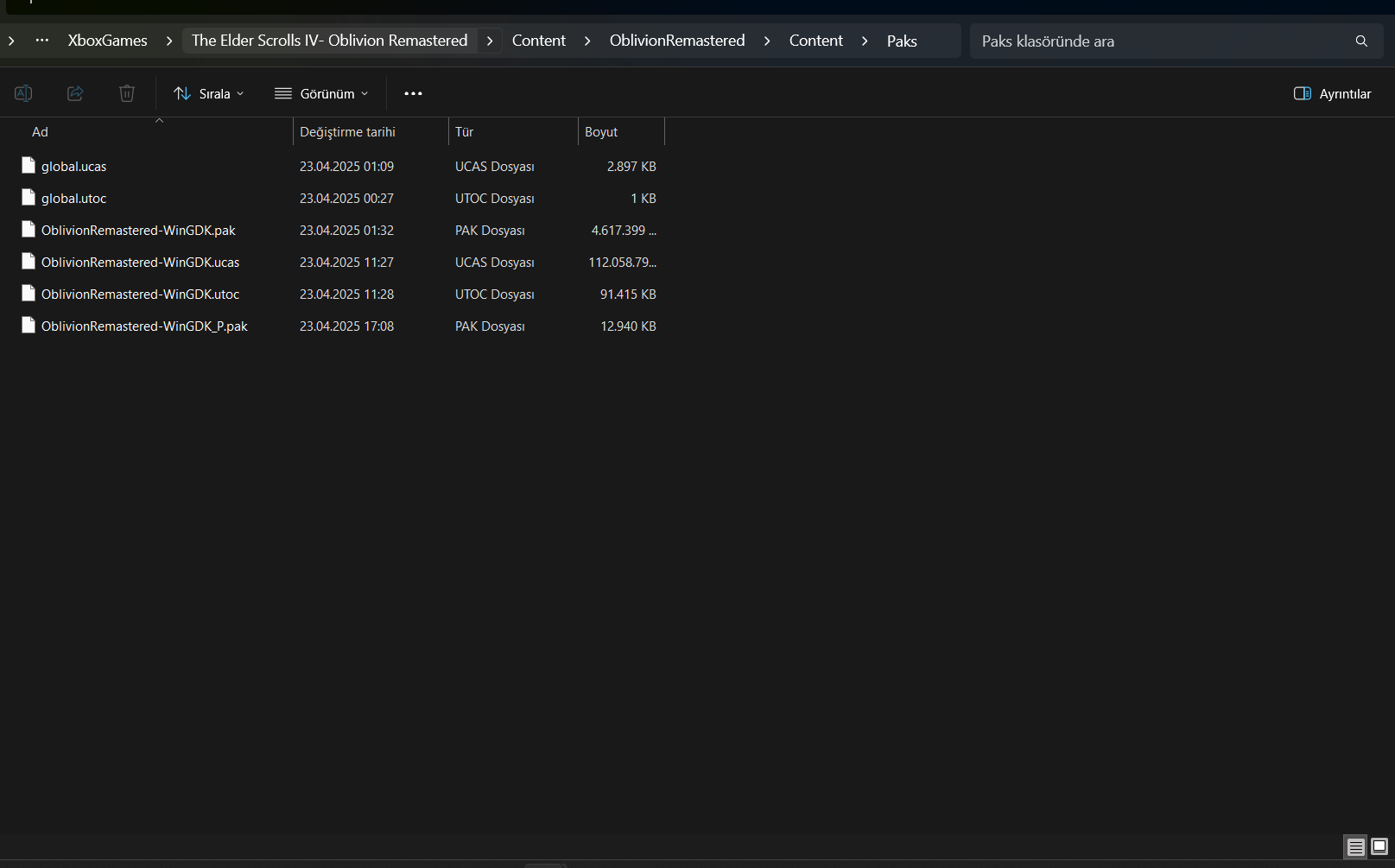Click the file icon of OblivionRemastered-WinGDK.ucas
This screenshot has width=1395, height=868.
pos(29,262)
